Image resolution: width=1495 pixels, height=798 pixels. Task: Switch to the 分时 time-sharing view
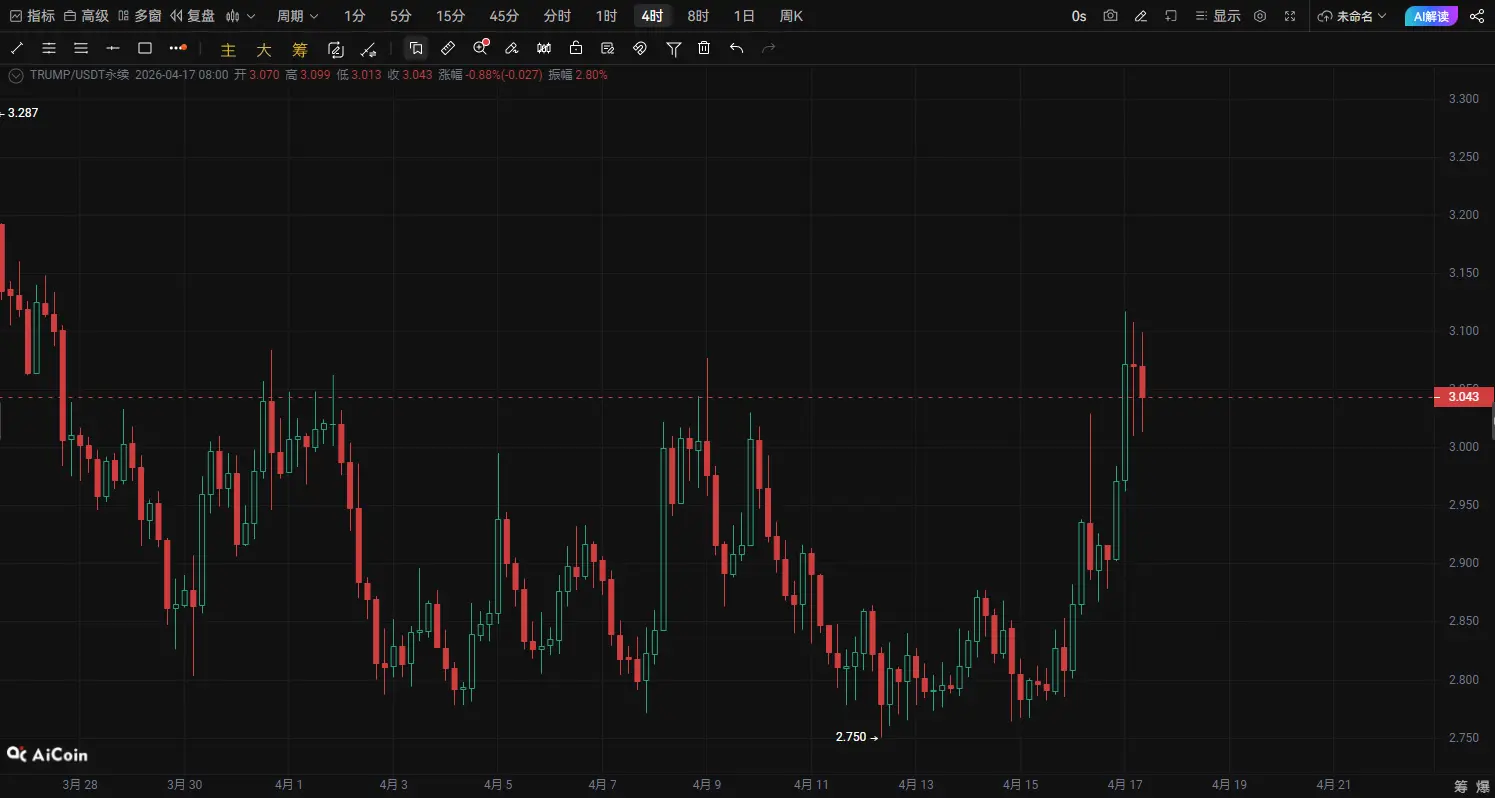(x=557, y=16)
